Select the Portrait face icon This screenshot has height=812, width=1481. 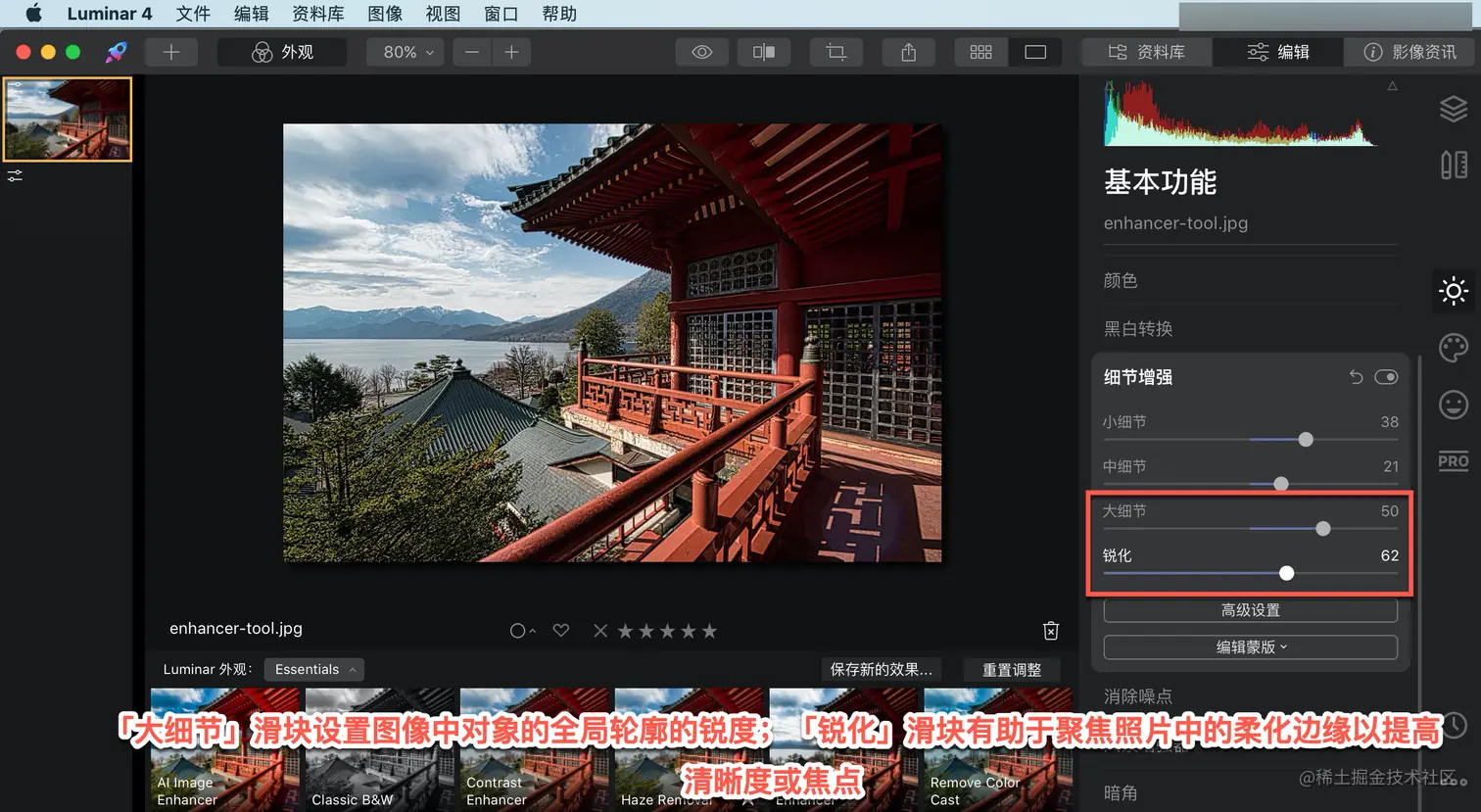click(1454, 405)
